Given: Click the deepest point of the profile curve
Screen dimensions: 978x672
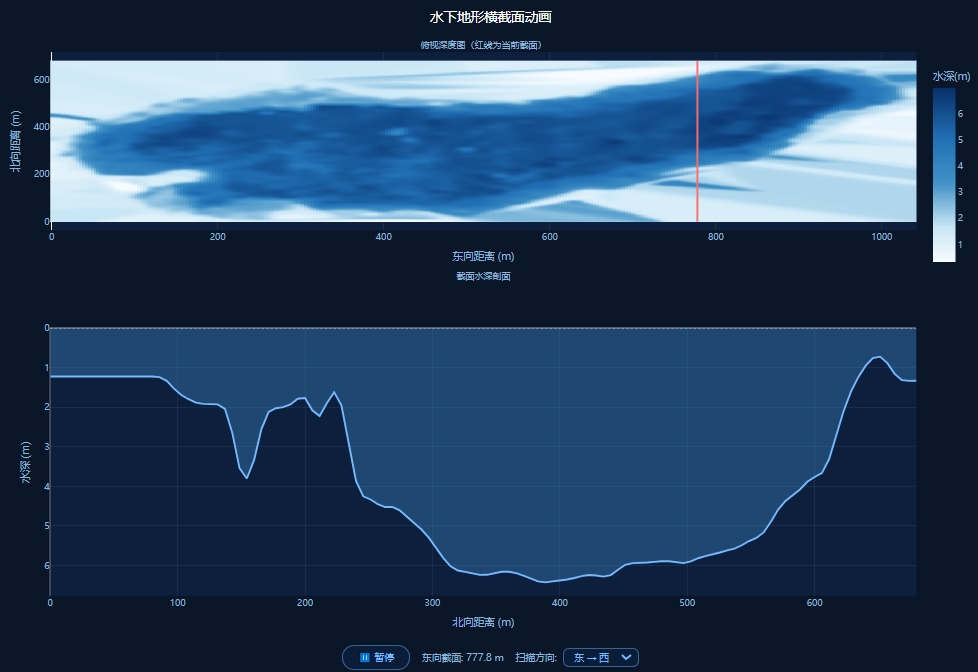Looking at the screenshot, I should tap(545, 582).
